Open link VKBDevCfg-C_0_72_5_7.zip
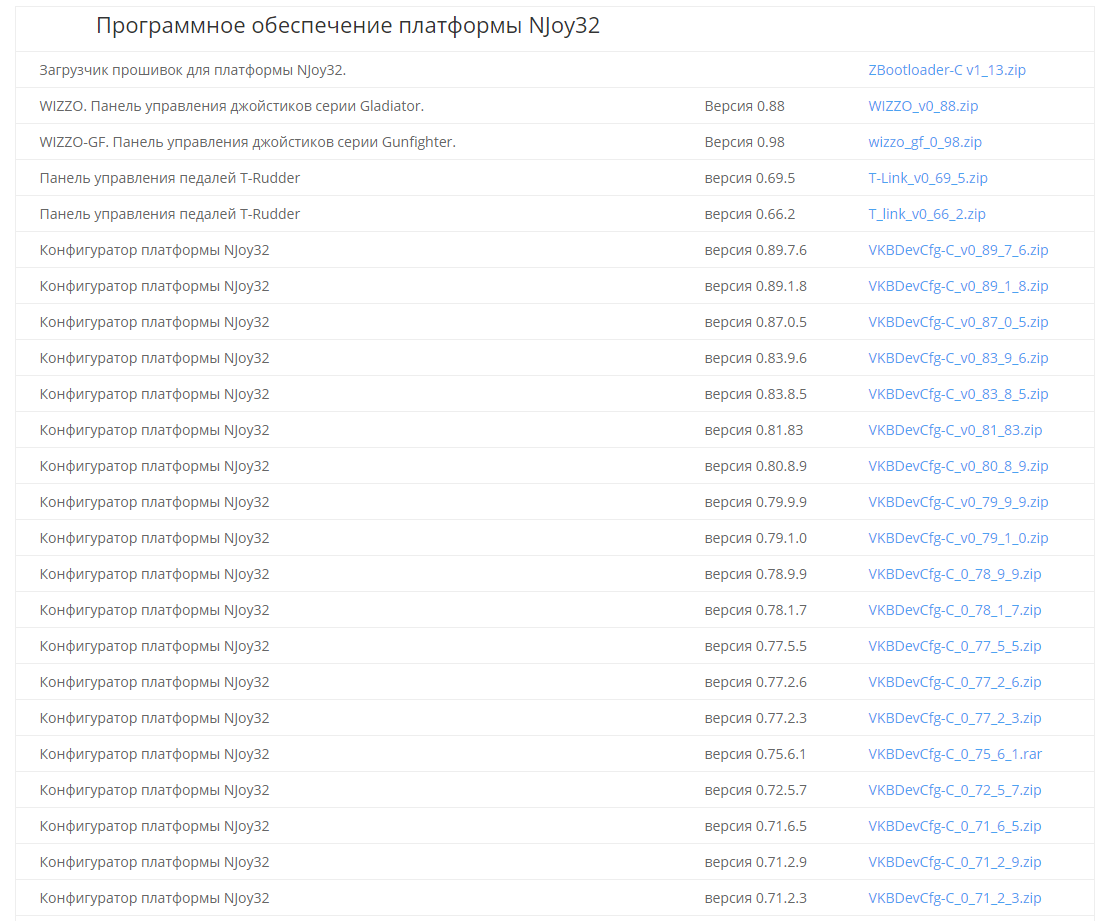Image resolution: width=1096 pixels, height=921 pixels. tap(954, 790)
